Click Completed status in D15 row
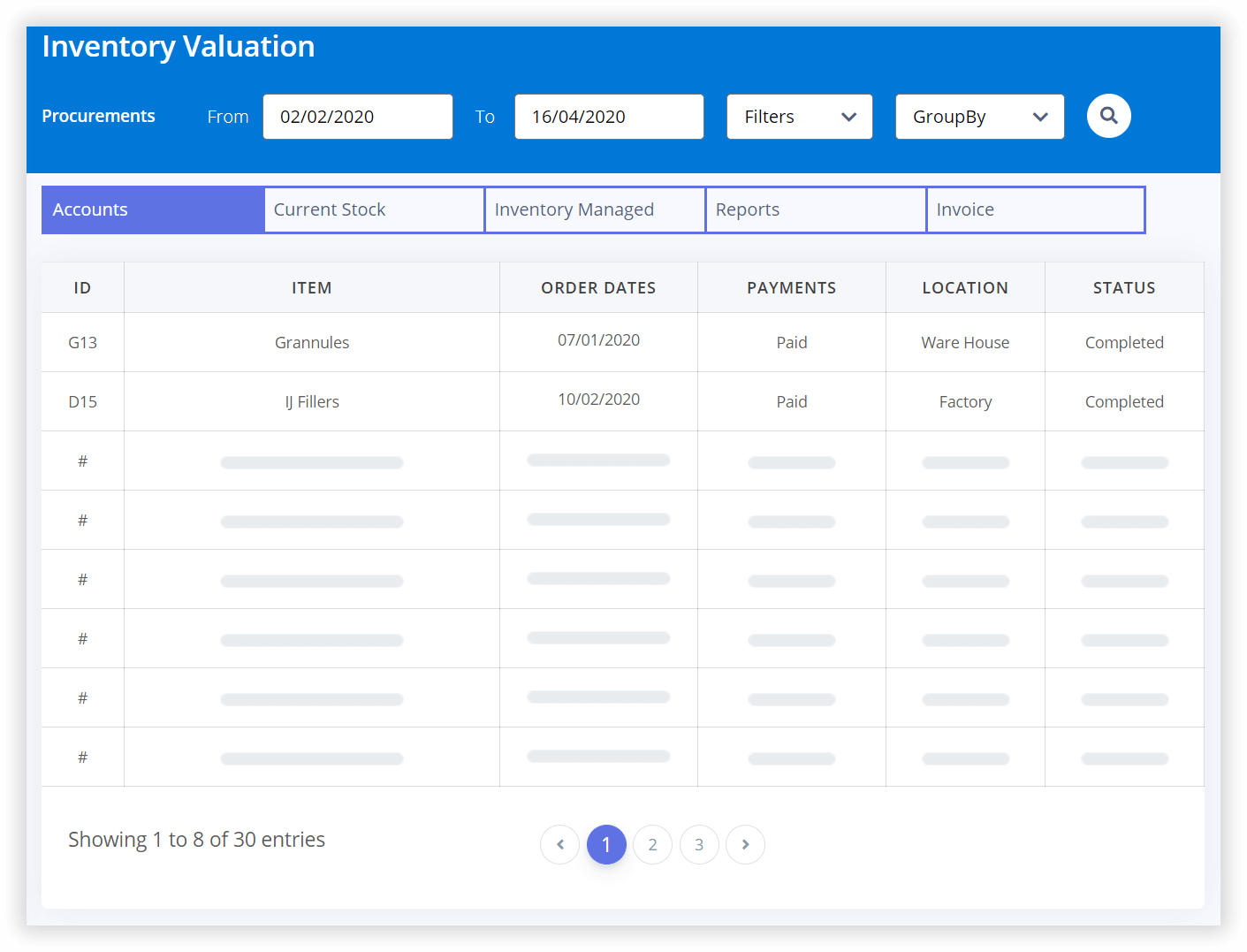Screen dimensions: 1247x952 point(1124,401)
